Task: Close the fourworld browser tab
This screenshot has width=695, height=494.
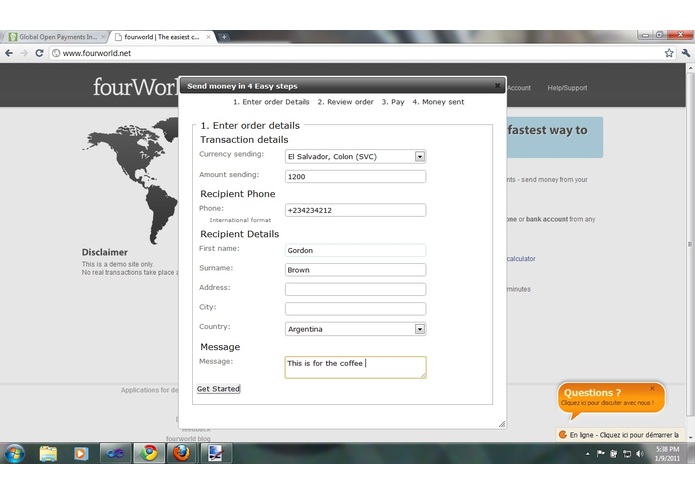Action: 208,37
